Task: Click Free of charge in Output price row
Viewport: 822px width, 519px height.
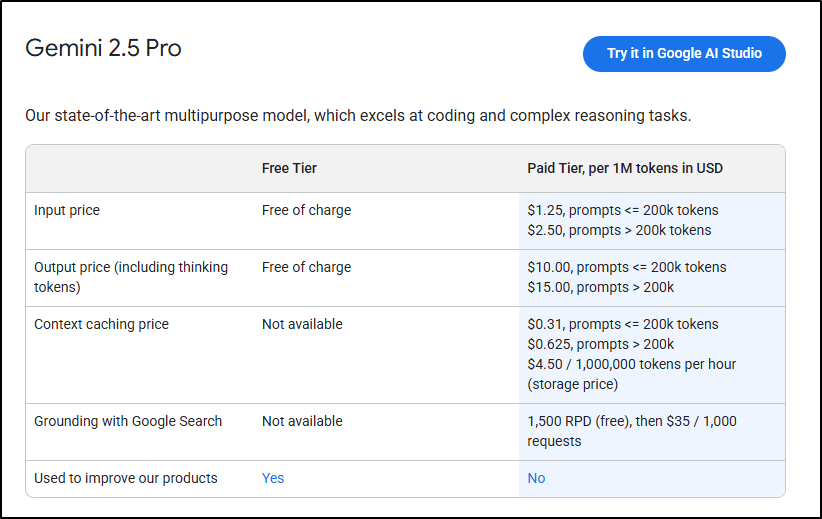Action: (x=307, y=267)
